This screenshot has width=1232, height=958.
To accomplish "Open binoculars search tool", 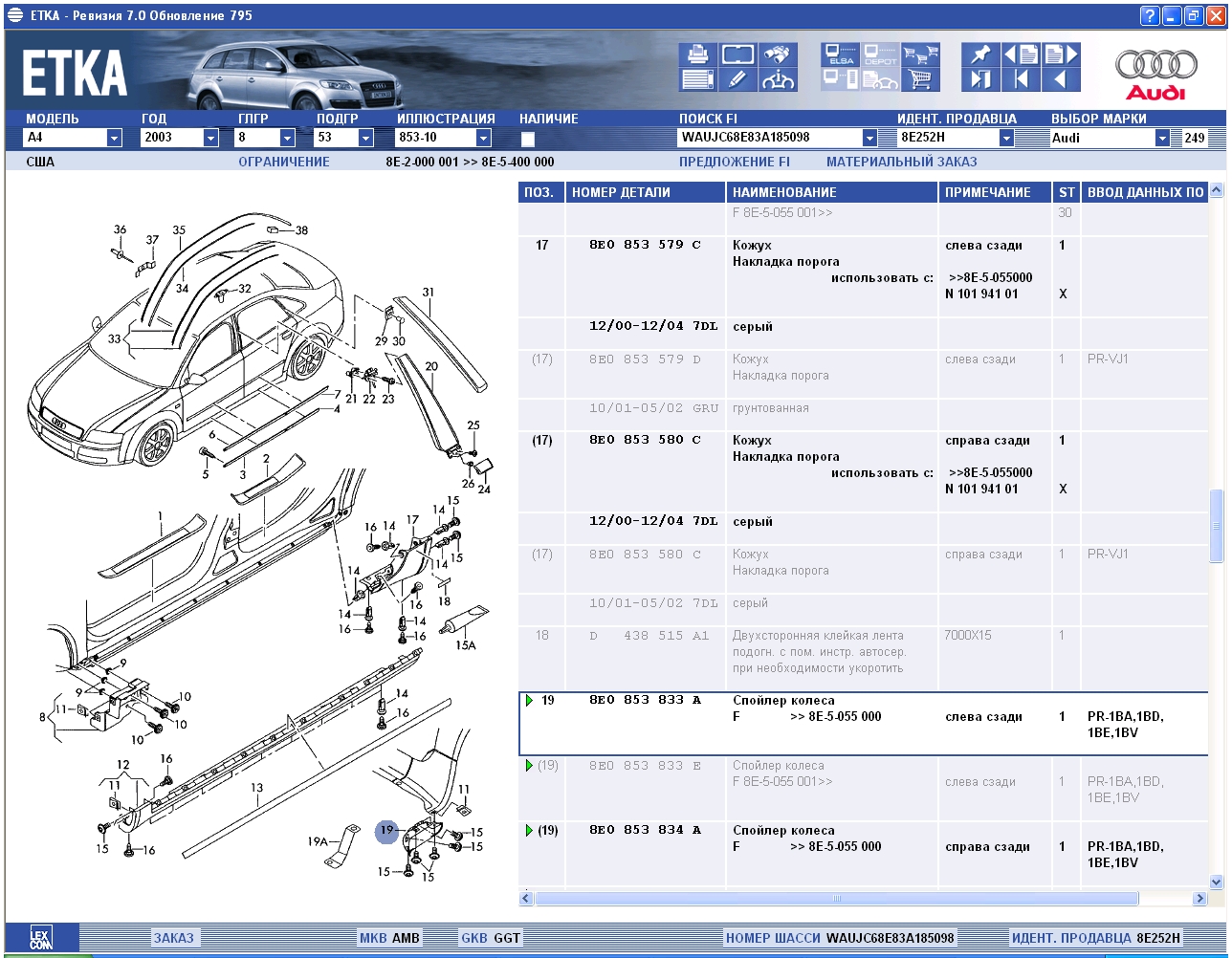I will [779, 54].
